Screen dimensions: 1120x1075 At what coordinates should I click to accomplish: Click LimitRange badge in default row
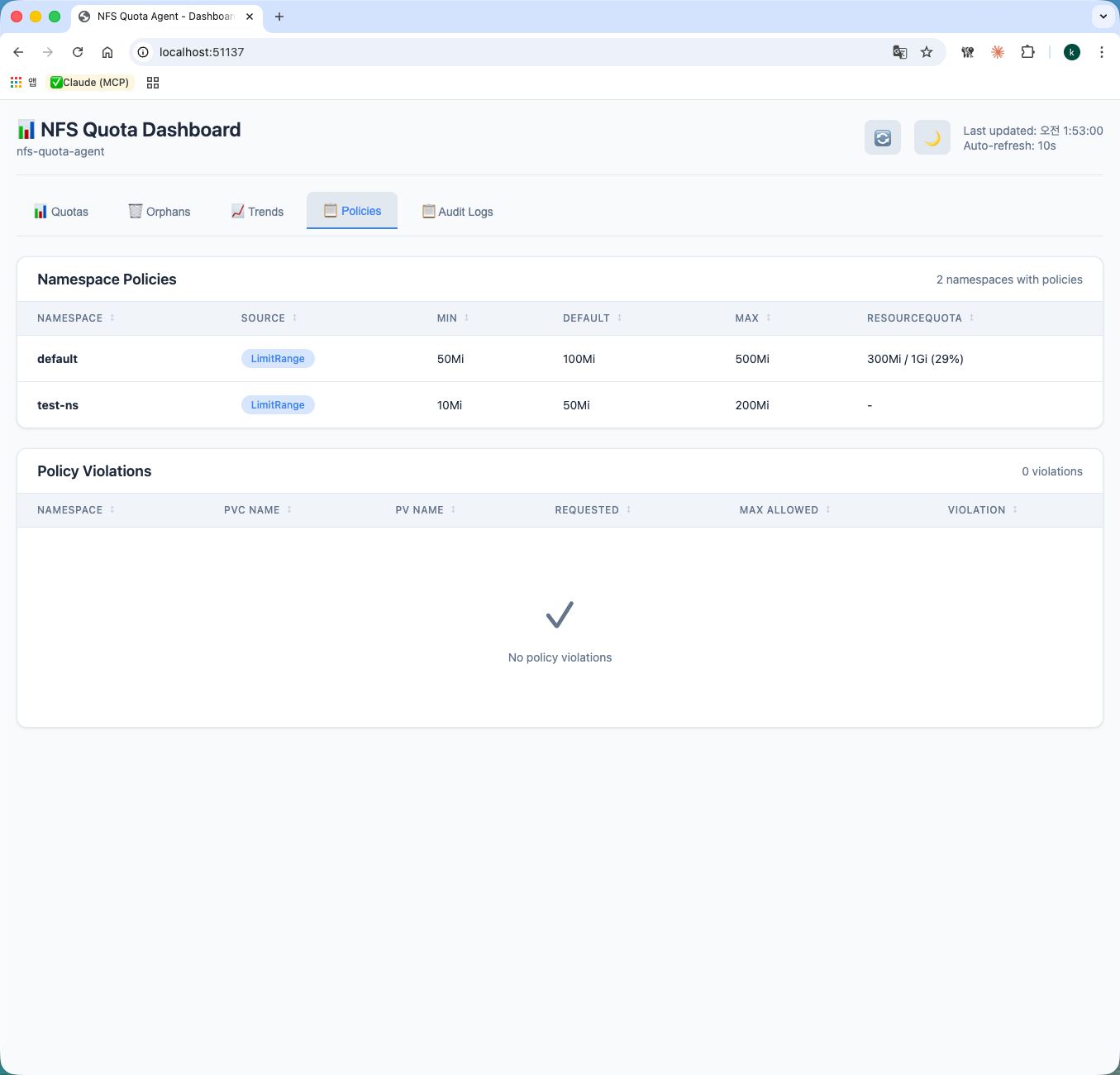tap(278, 359)
